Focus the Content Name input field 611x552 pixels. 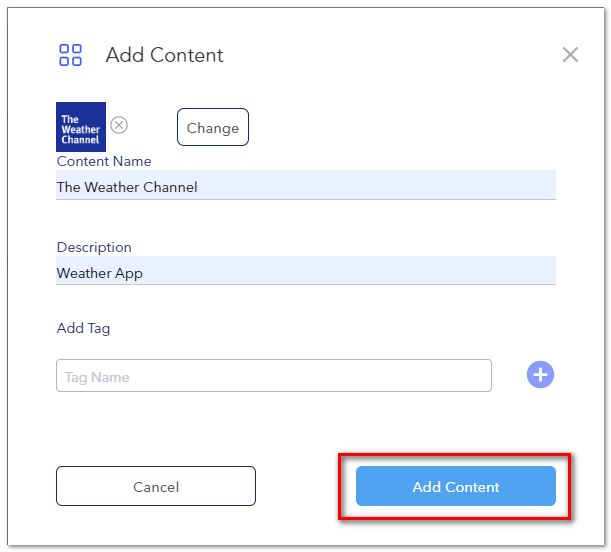[306, 185]
